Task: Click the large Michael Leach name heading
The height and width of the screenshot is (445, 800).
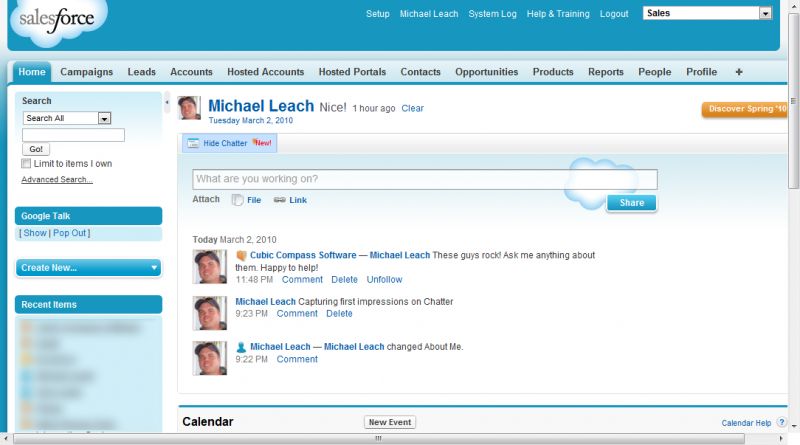Action: point(261,106)
